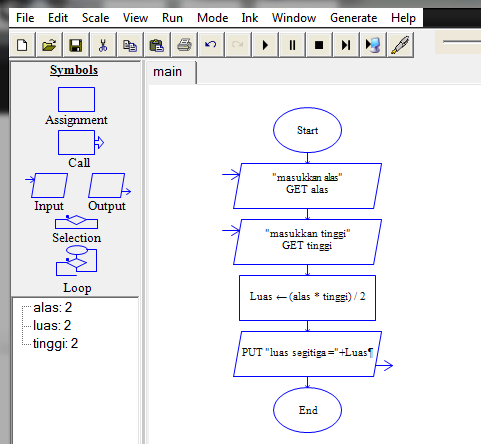The height and width of the screenshot is (444, 481).
Task: Print the flowchart with the printer icon
Action: (x=184, y=45)
